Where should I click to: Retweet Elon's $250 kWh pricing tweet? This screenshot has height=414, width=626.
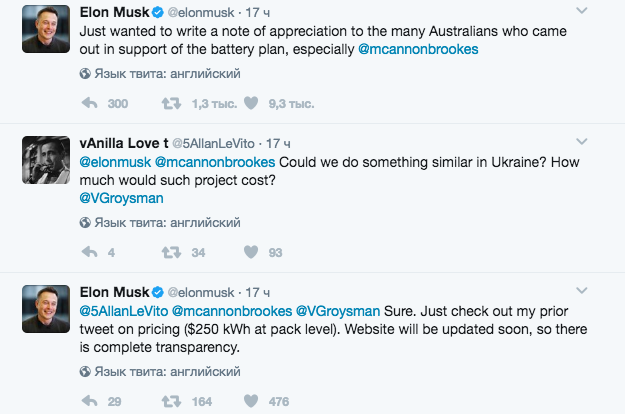(x=171, y=401)
